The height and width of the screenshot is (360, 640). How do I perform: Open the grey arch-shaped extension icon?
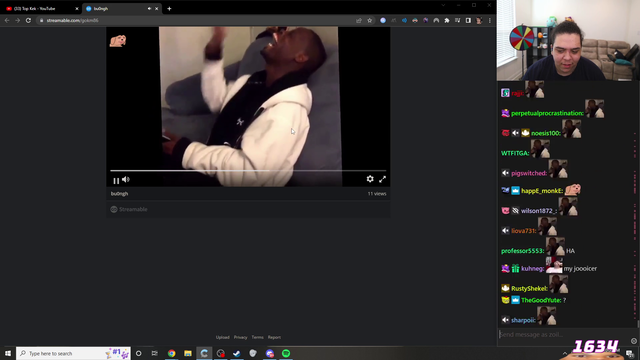[436, 20]
